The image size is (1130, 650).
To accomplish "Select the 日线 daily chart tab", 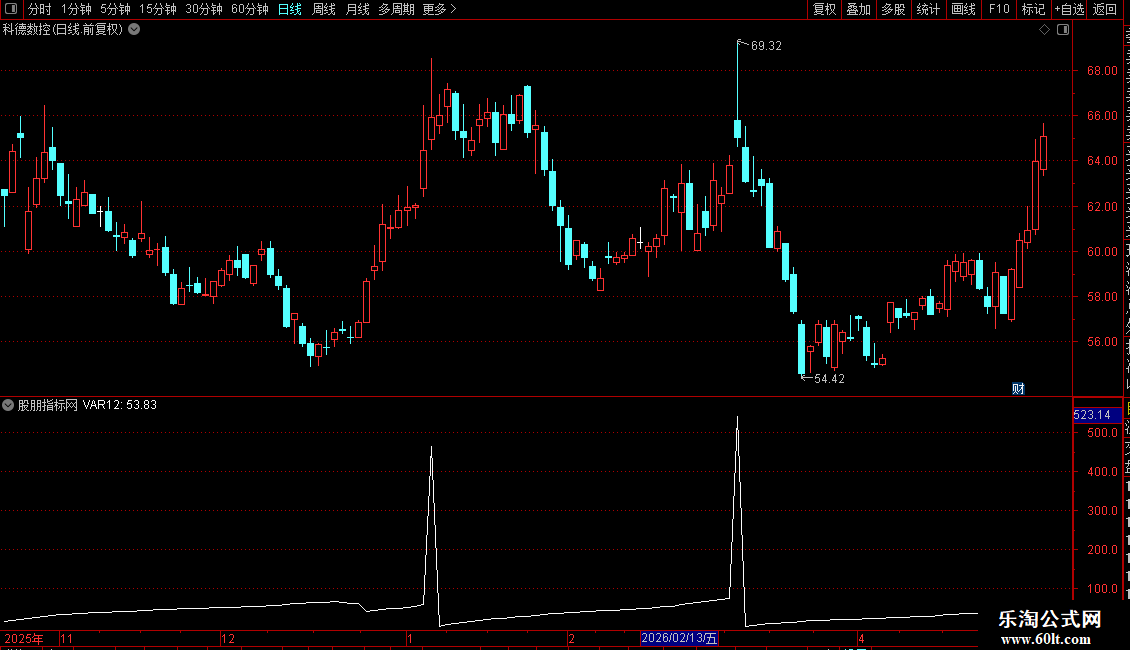I will pyautogui.click(x=290, y=9).
